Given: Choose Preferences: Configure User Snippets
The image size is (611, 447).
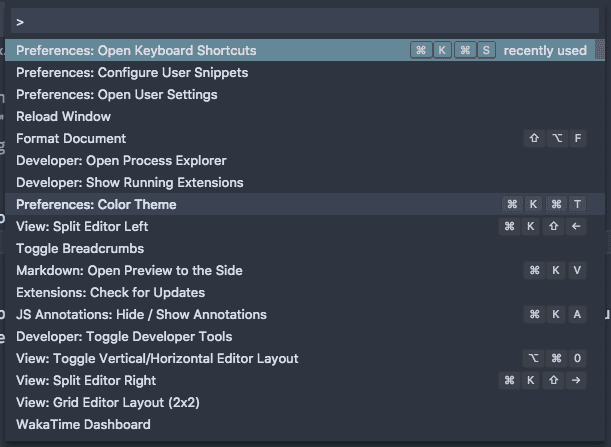Looking at the screenshot, I should 132,73.
